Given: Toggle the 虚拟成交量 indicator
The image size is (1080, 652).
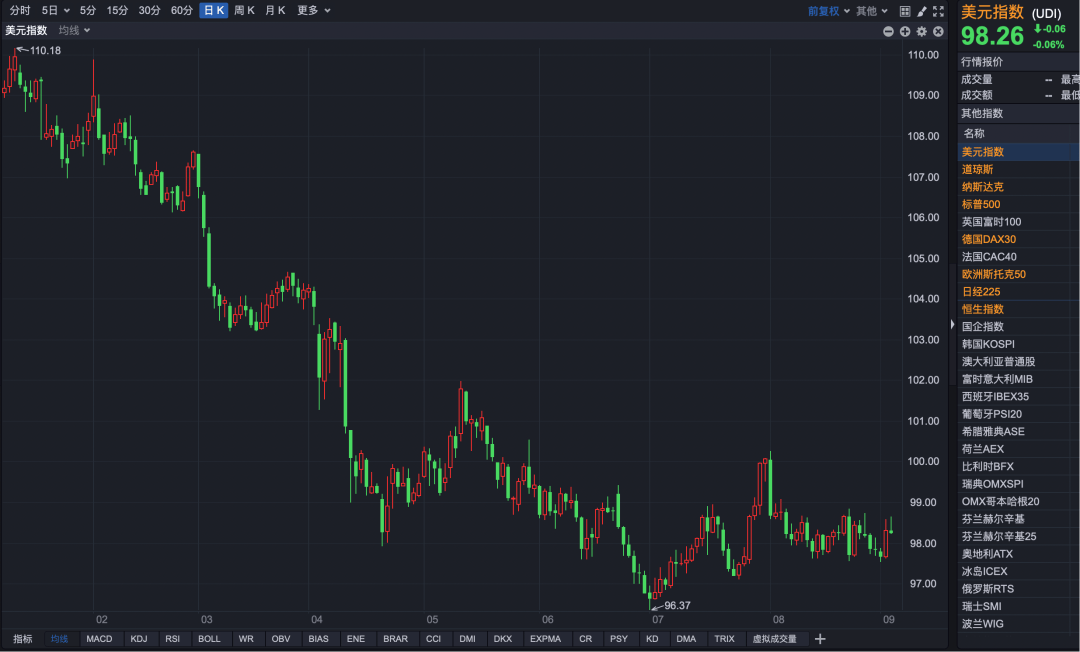Looking at the screenshot, I should [x=774, y=639].
